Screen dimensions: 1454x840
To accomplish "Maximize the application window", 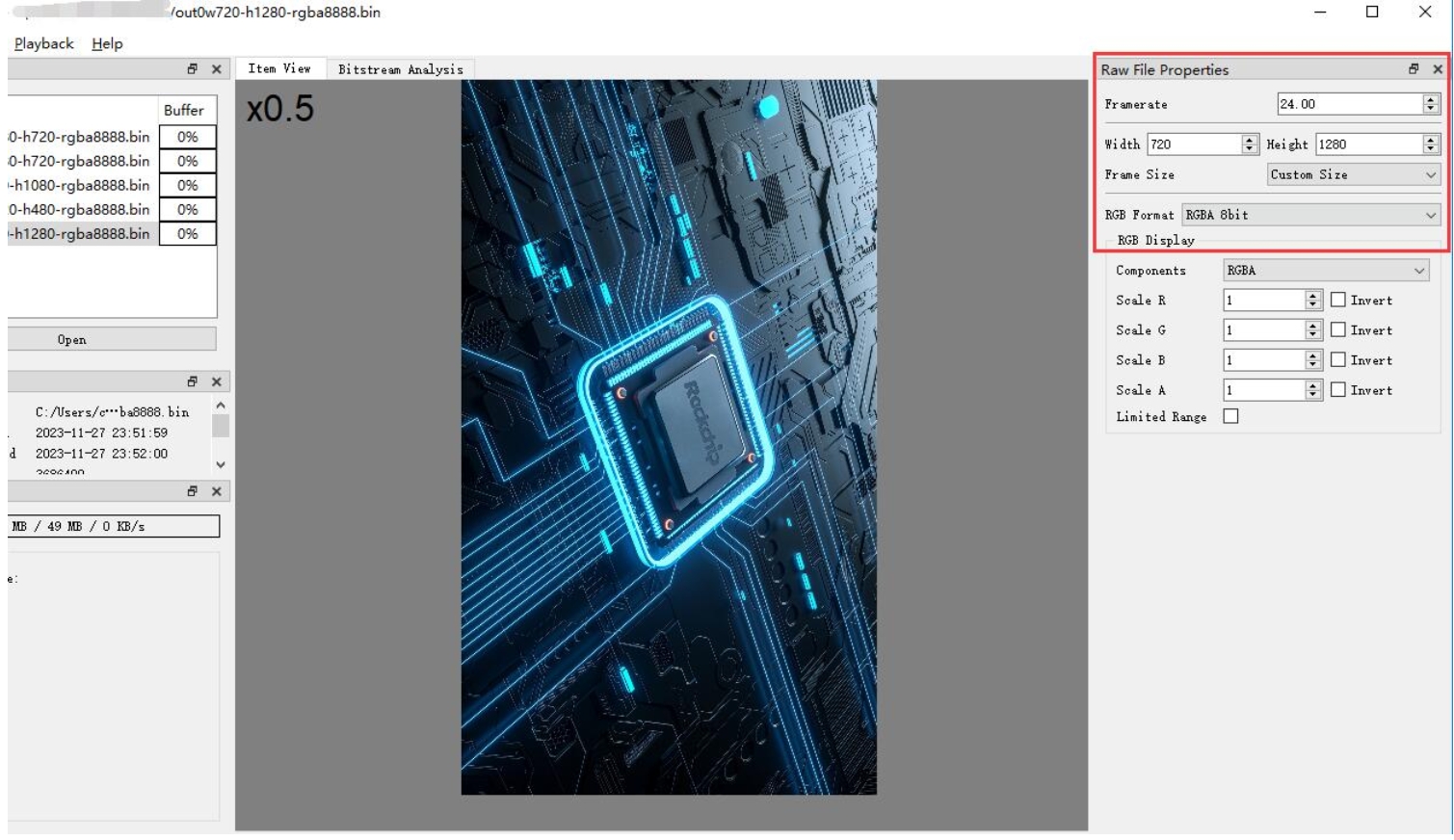I will [x=1372, y=12].
